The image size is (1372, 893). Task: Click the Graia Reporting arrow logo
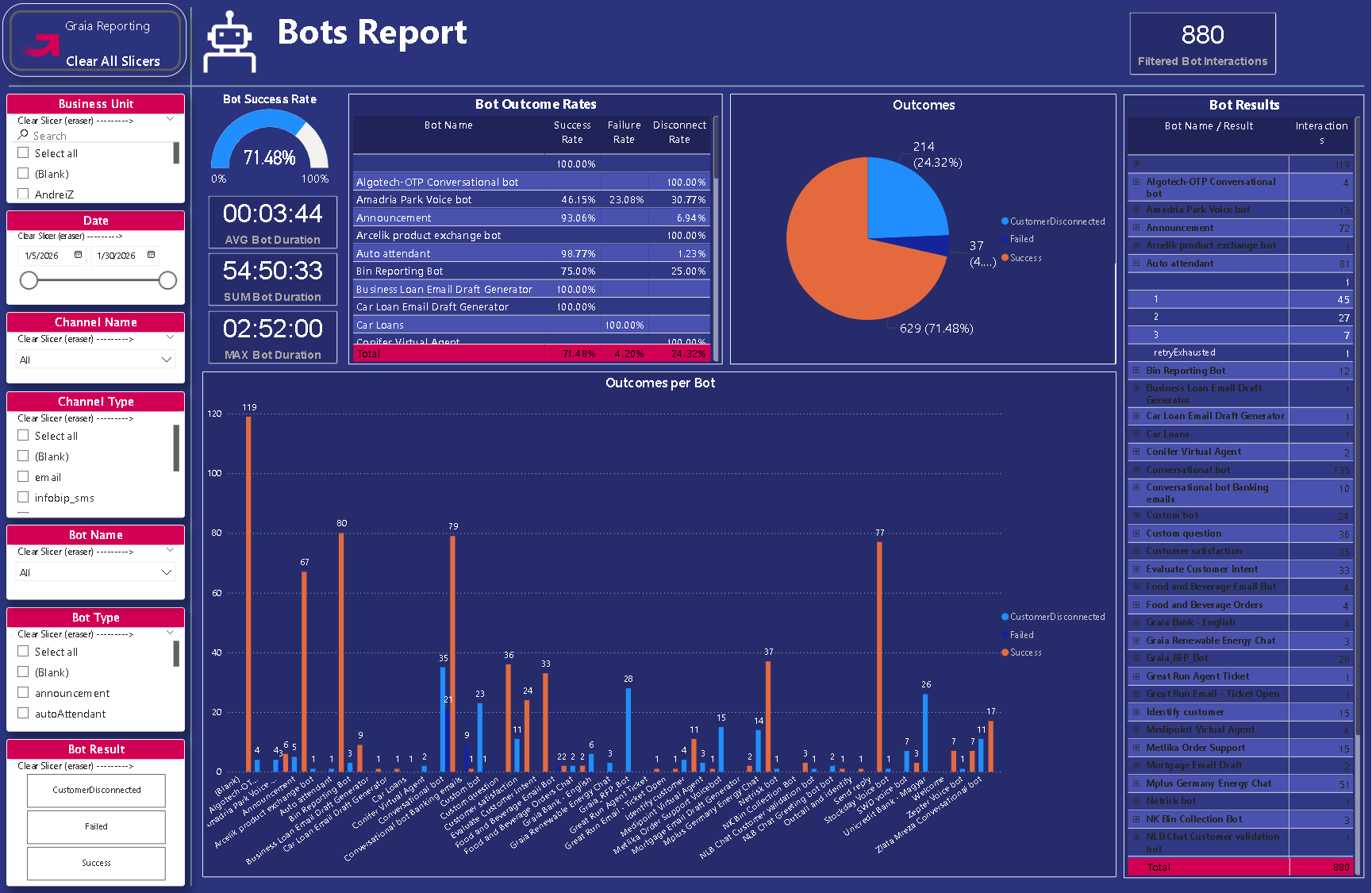[x=41, y=47]
